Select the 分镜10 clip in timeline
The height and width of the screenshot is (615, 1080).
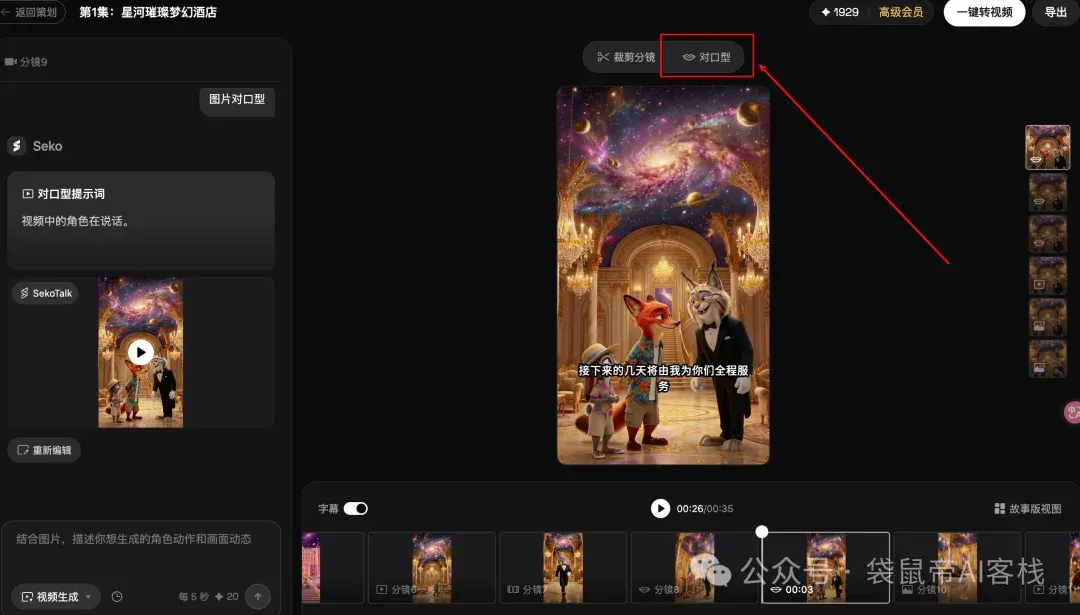[x=957, y=567]
